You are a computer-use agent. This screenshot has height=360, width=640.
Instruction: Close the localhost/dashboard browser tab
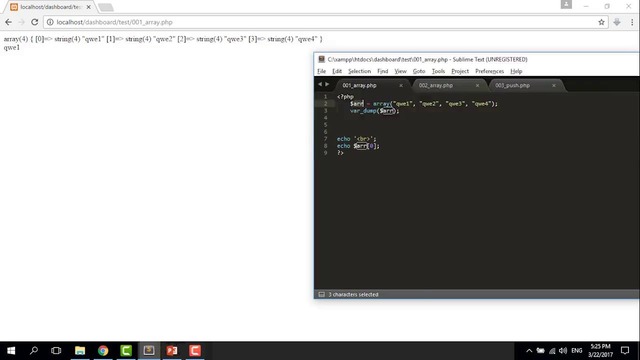pos(89,7)
